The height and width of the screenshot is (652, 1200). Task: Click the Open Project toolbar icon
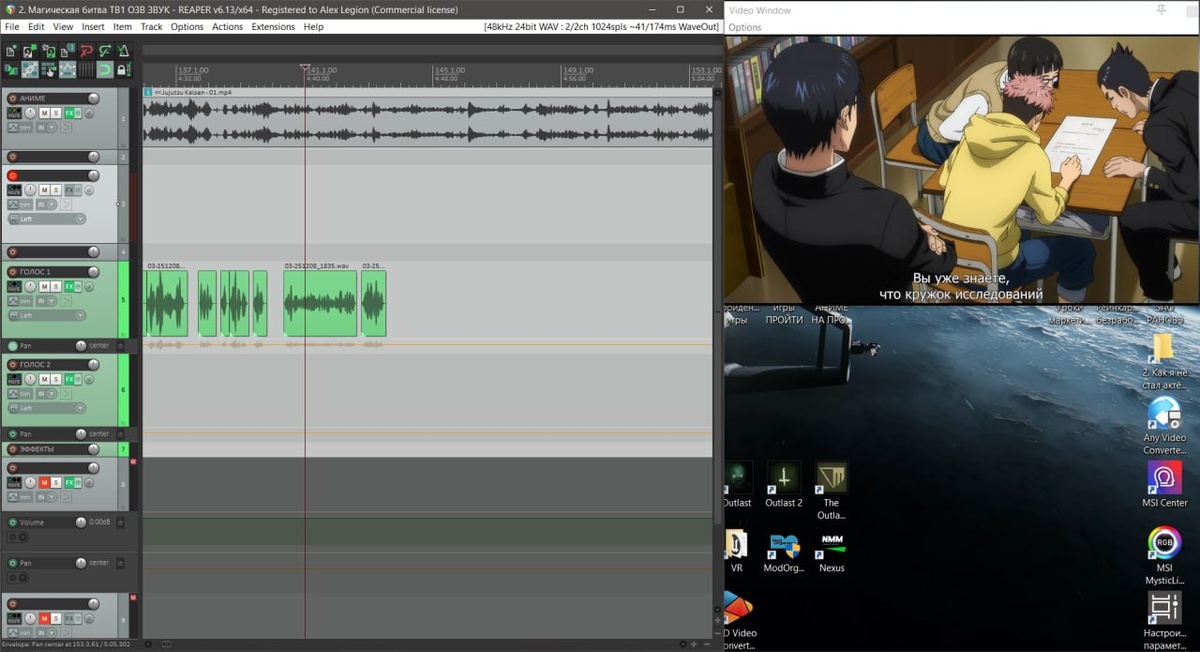coord(29,51)
